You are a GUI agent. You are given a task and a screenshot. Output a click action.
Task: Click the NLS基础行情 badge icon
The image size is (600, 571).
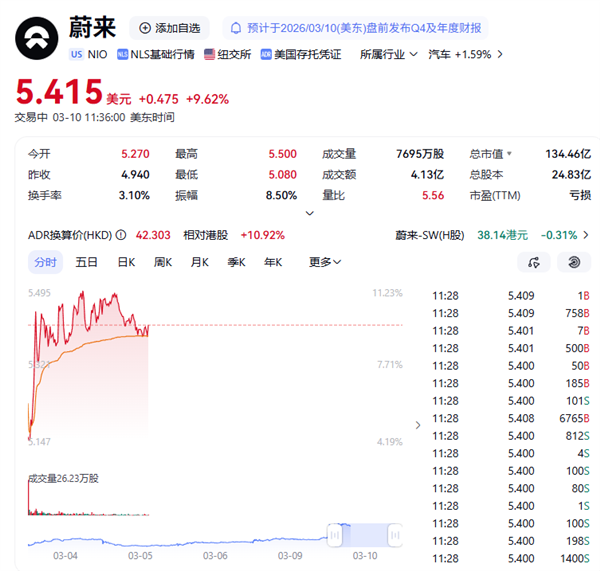122,54
